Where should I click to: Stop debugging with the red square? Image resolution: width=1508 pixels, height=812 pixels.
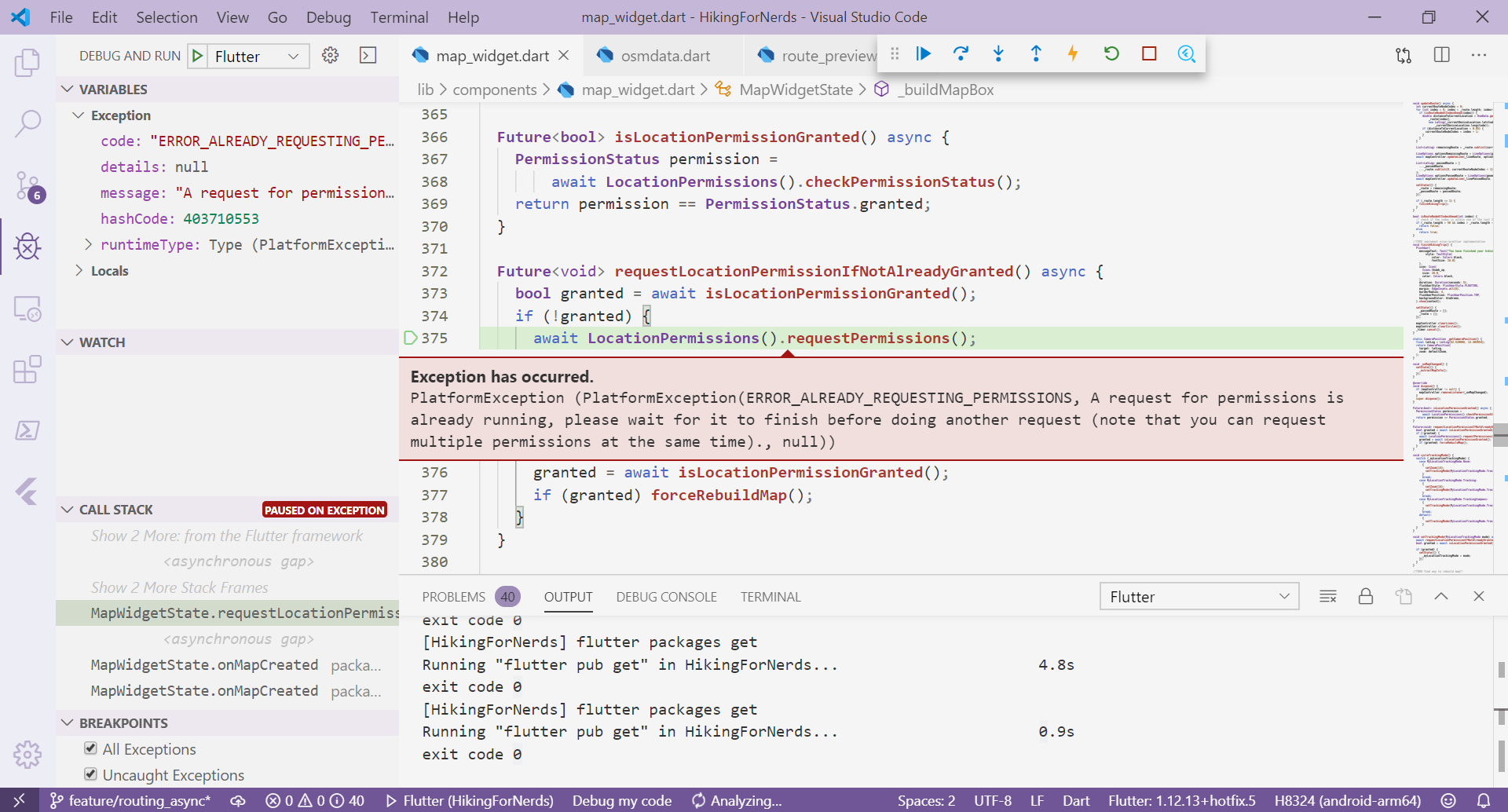click(x=1149, y=53)
